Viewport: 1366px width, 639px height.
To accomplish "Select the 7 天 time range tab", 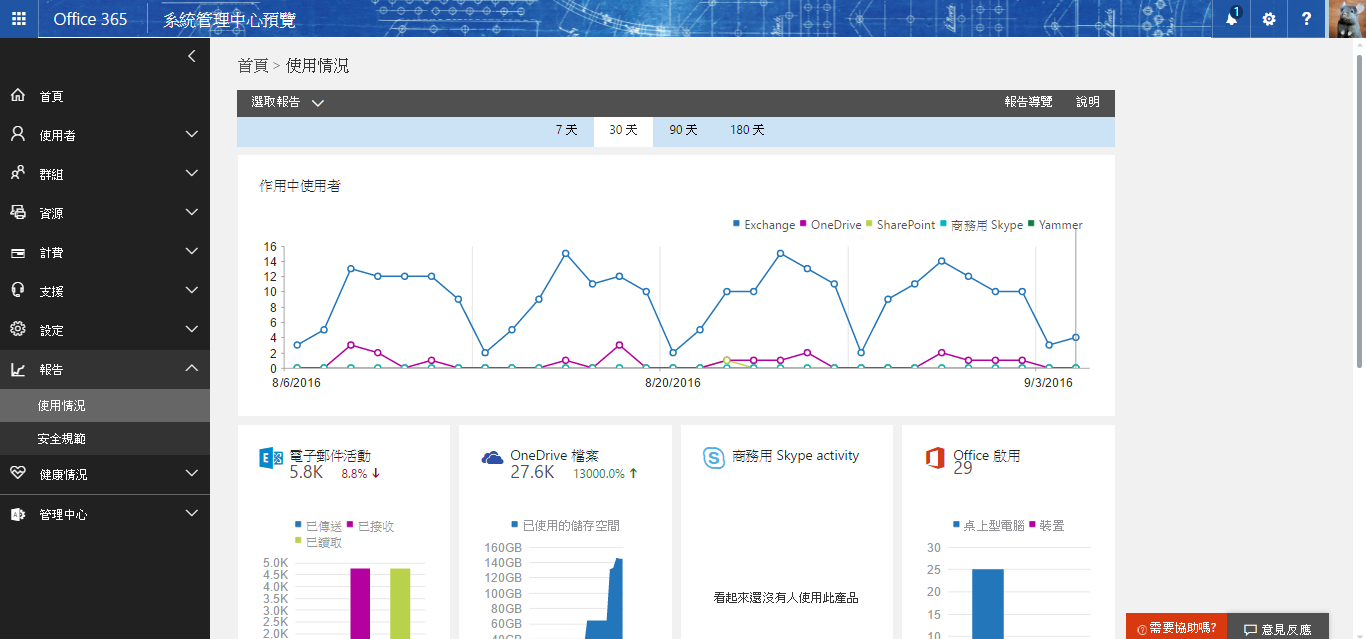I will click(x=567, y=131).
